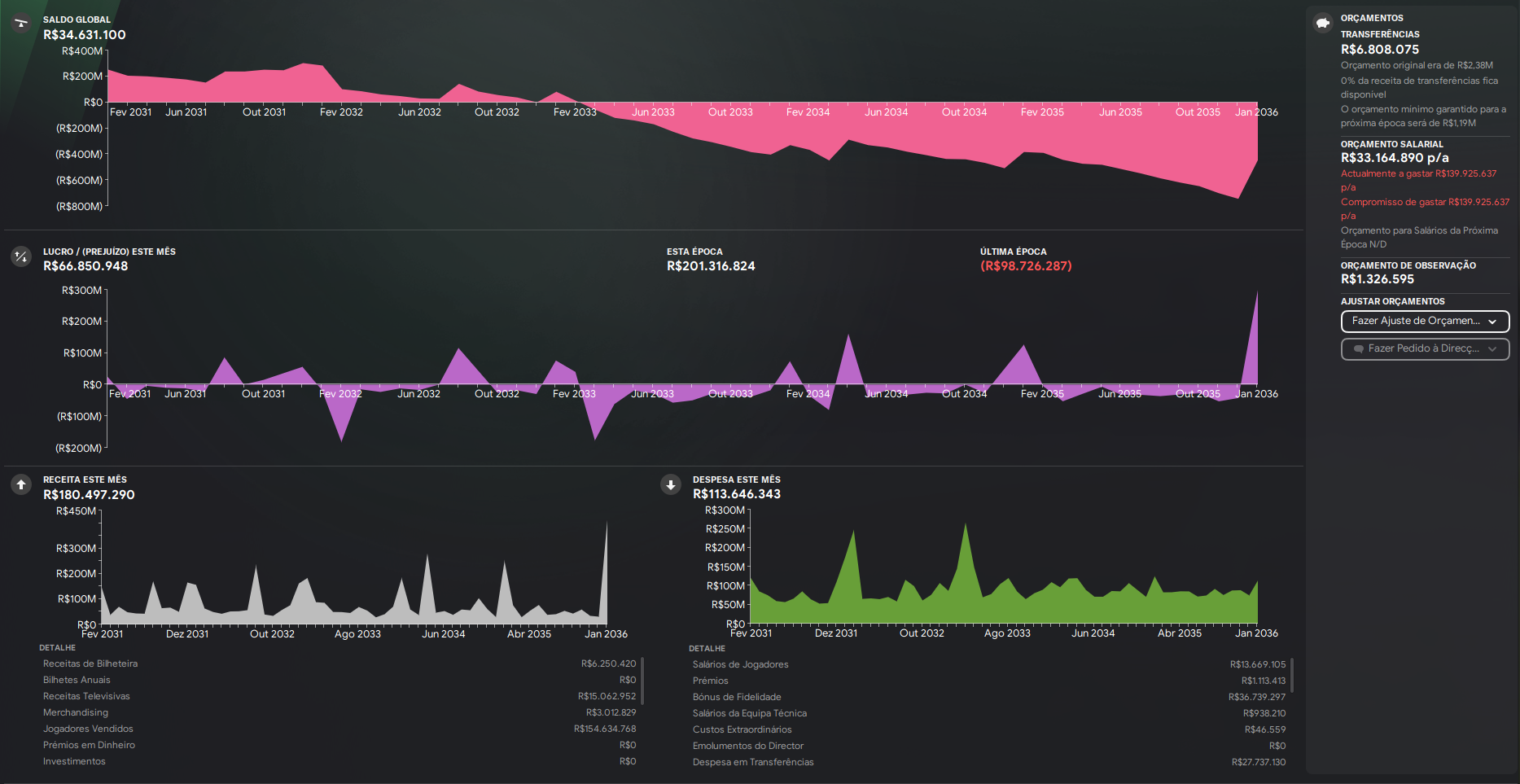Click the Jan 2036 label on Saldo Global chart

click(x=1256, y=112)
